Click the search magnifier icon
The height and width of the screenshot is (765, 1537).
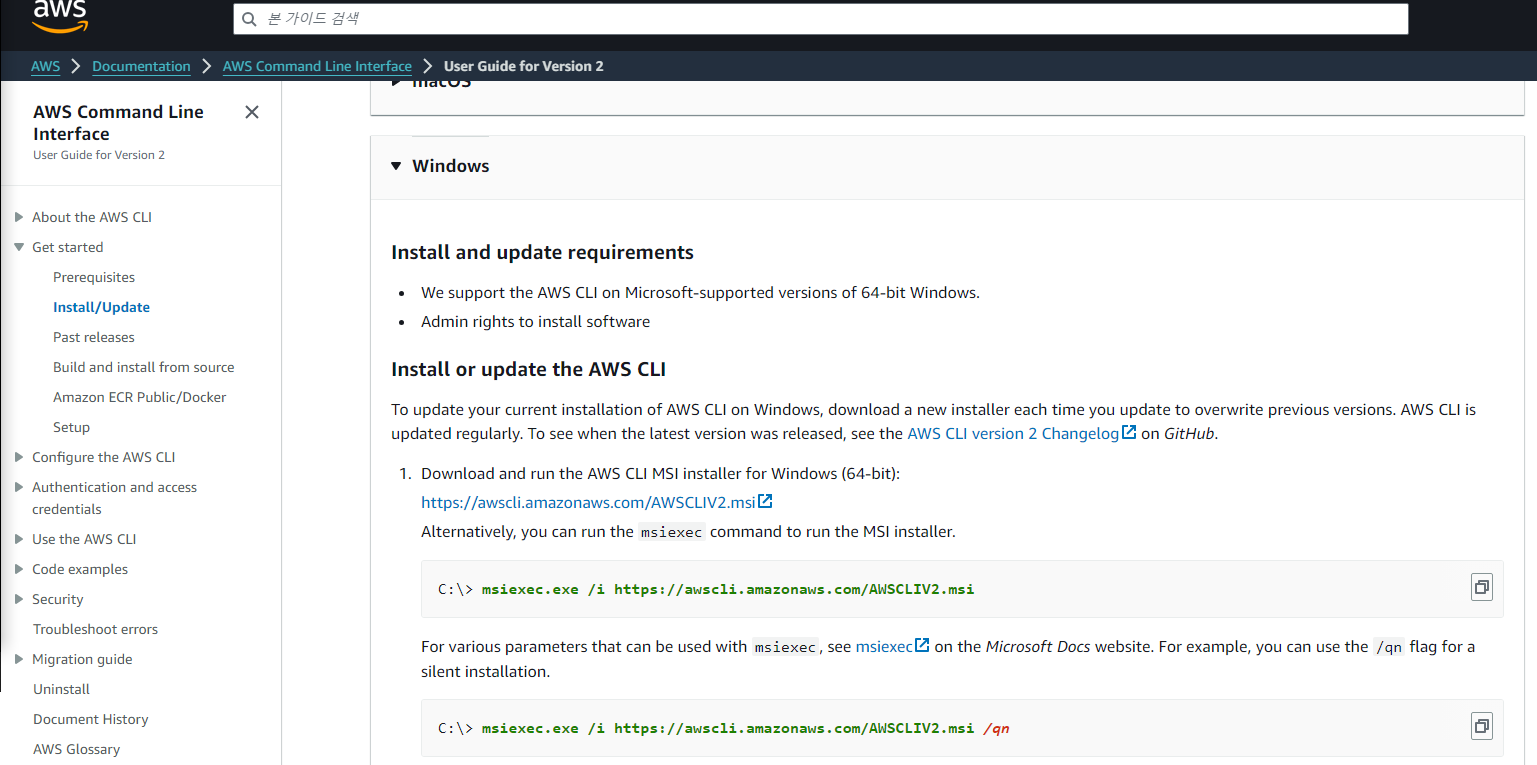point(250,19)
